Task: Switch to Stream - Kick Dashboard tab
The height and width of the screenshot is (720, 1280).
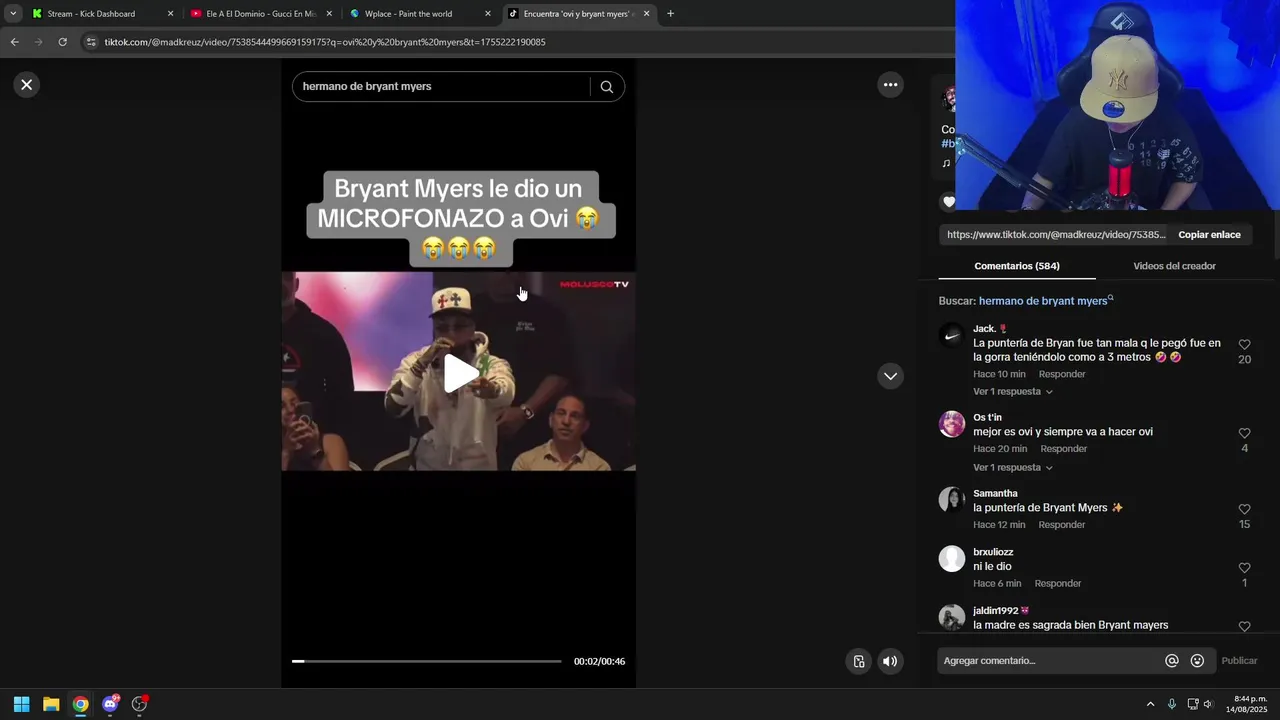Action: click(90, 14)
